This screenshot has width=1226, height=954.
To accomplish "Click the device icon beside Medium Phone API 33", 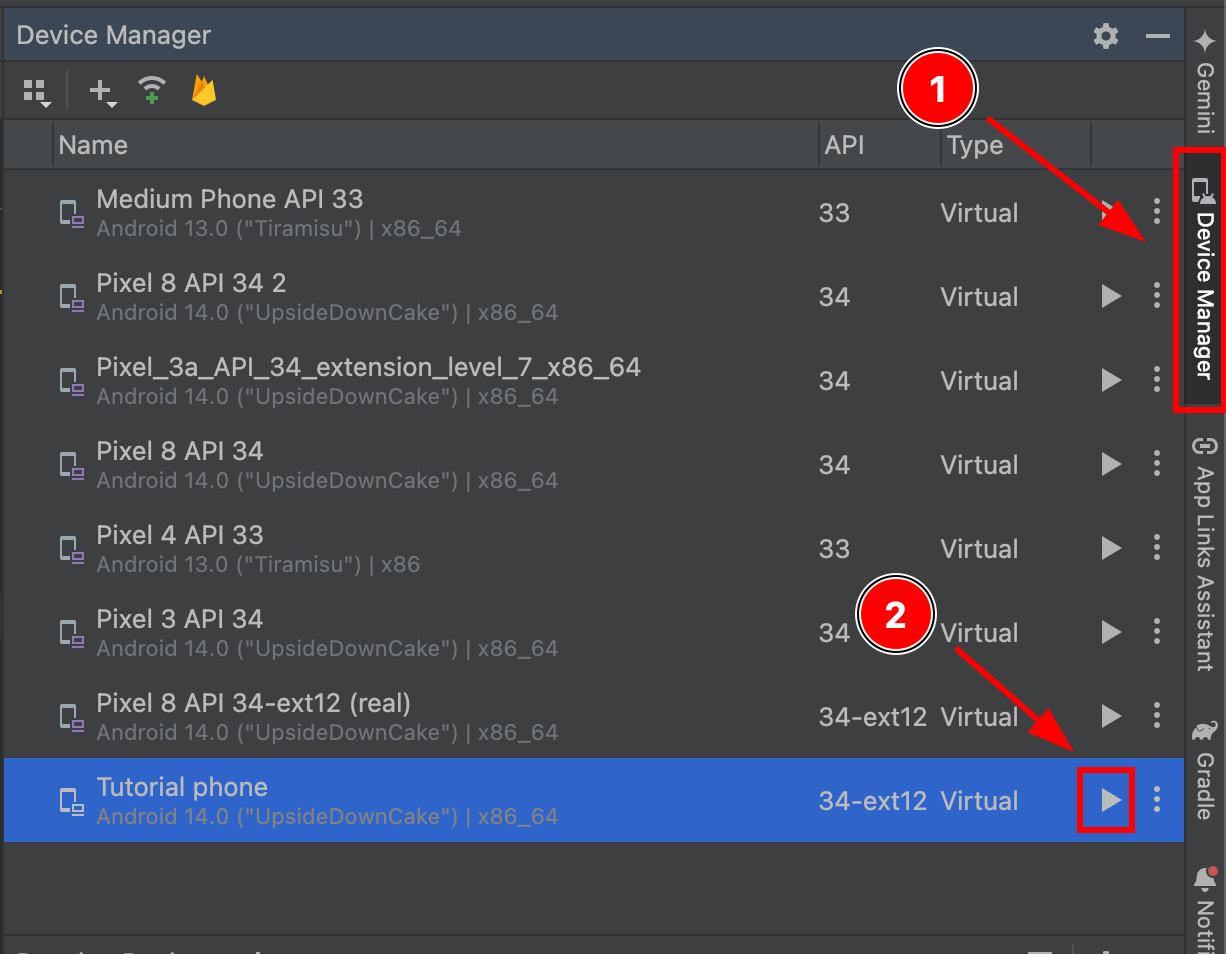I will click(x=71, y=212).
